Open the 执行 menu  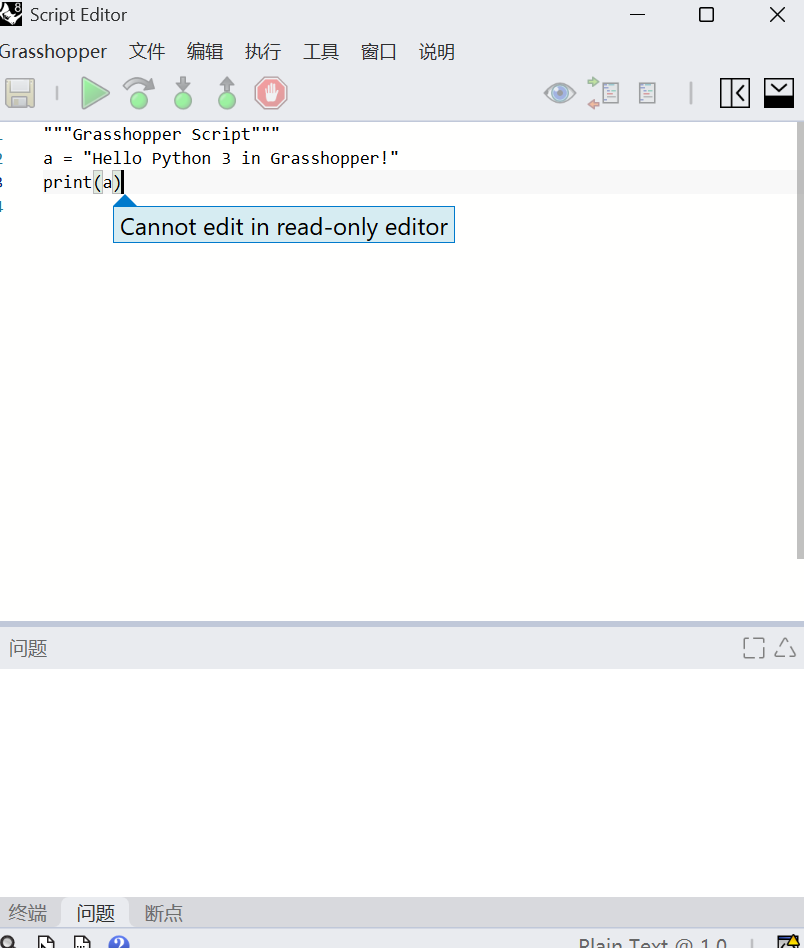tap(263, 52)
